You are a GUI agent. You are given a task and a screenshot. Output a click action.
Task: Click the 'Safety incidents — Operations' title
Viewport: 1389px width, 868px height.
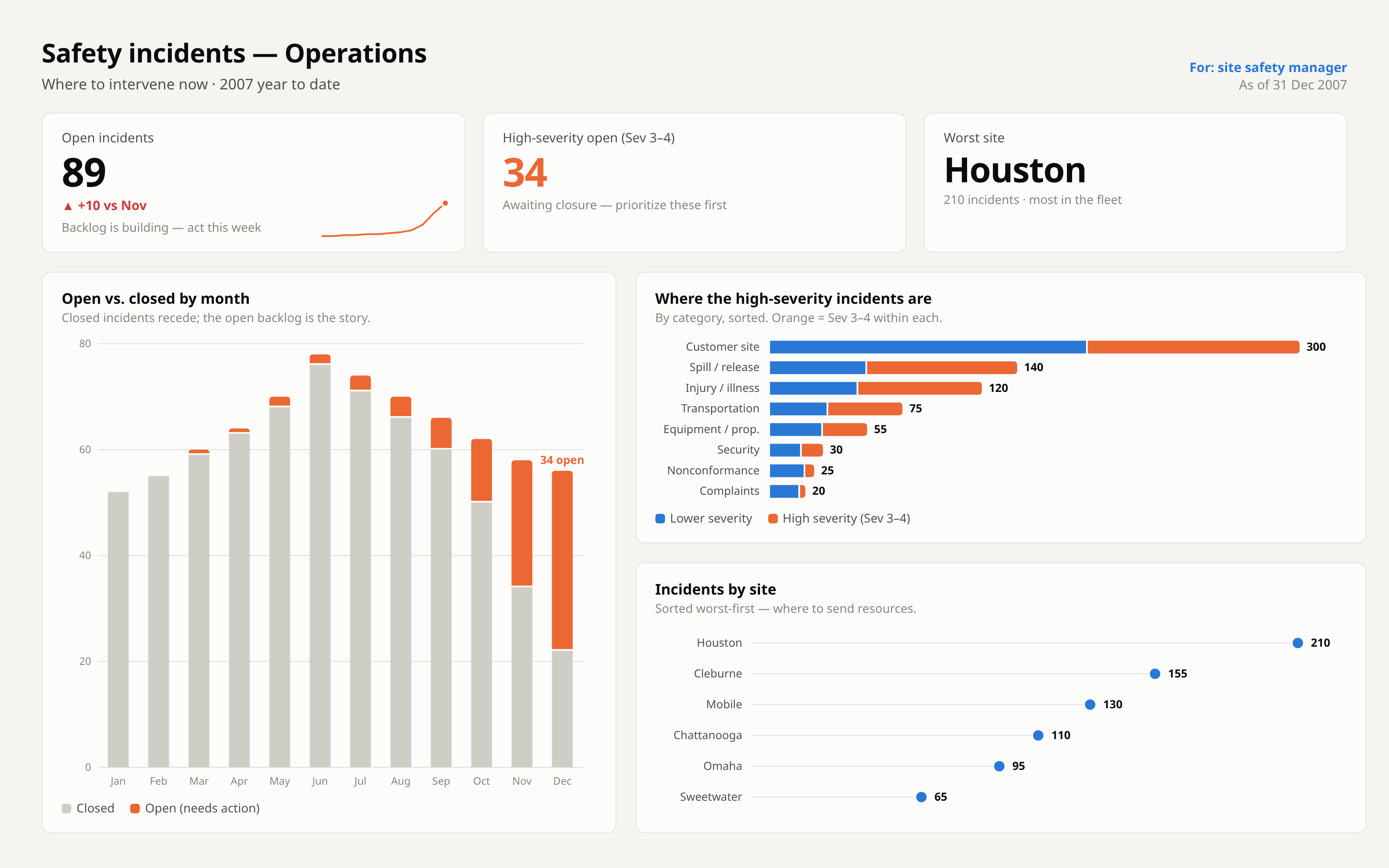(x=234, y=54)
